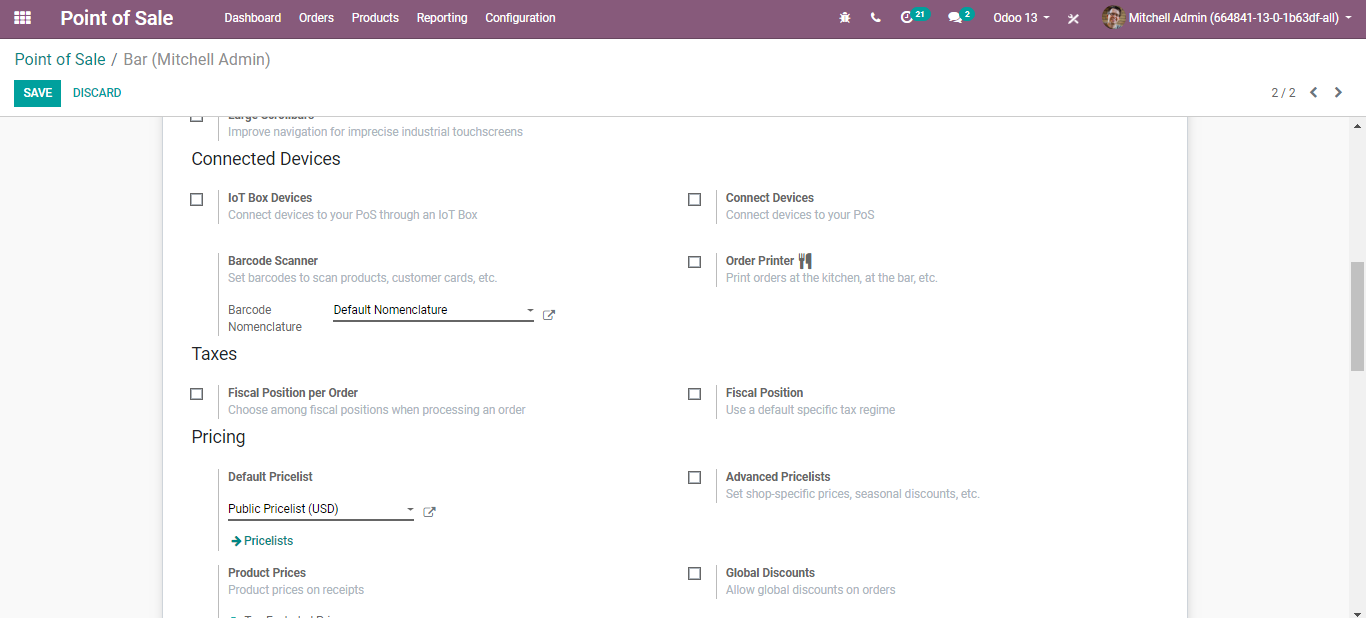Follow the Pricelists link
1366x618 pixels.
pyautogui.click(x=262, y=541)
